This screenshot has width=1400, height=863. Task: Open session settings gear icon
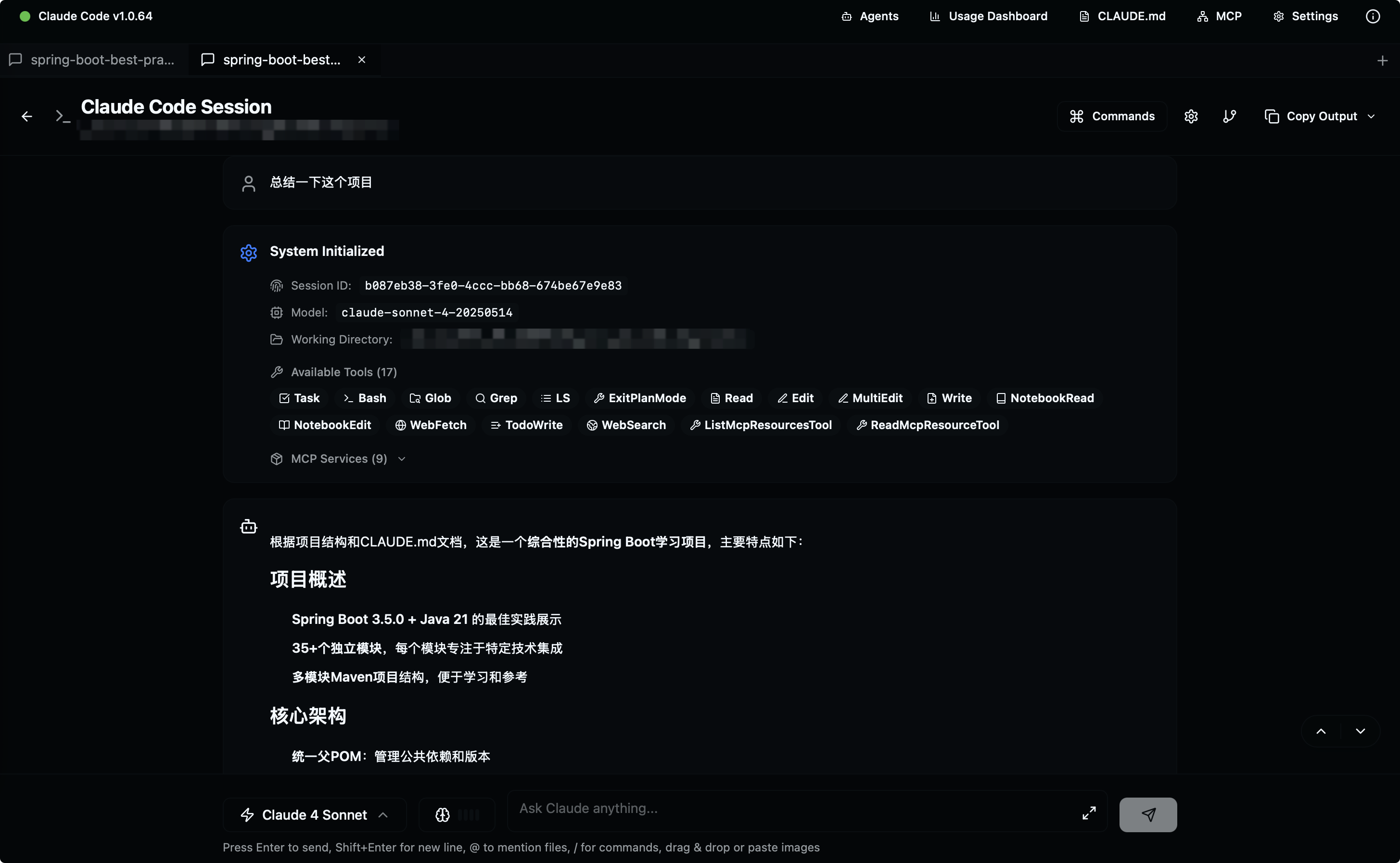[1191, 116]
